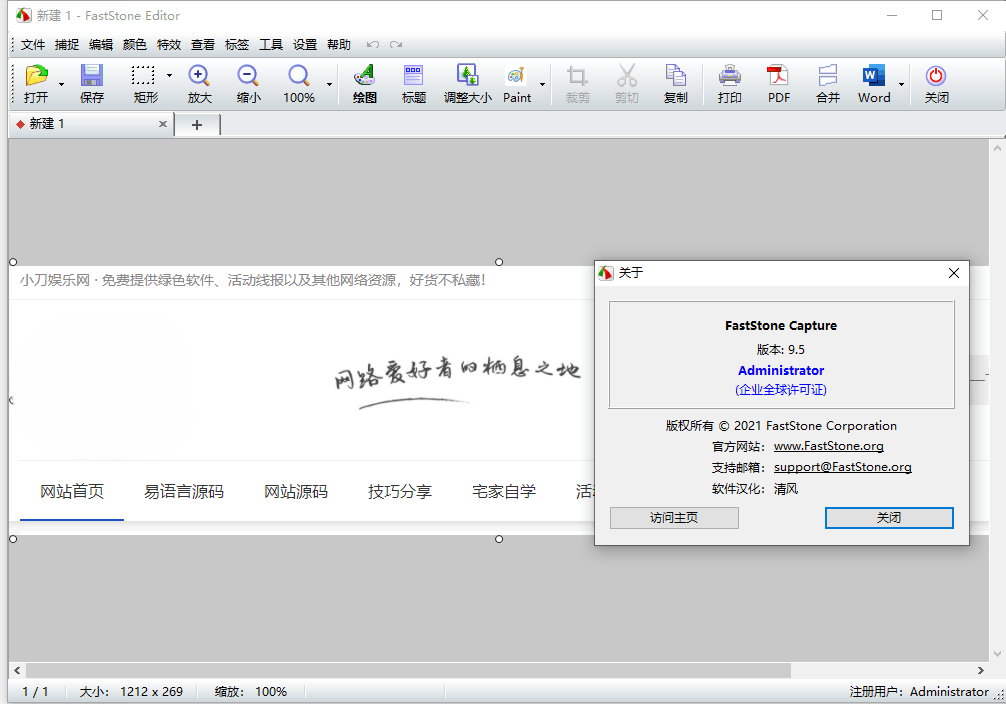This screenshot has width=1006, height=704.
Task: Open the 绘图 drawing tool
Action: pyautogui.click(x=364, y=83)
